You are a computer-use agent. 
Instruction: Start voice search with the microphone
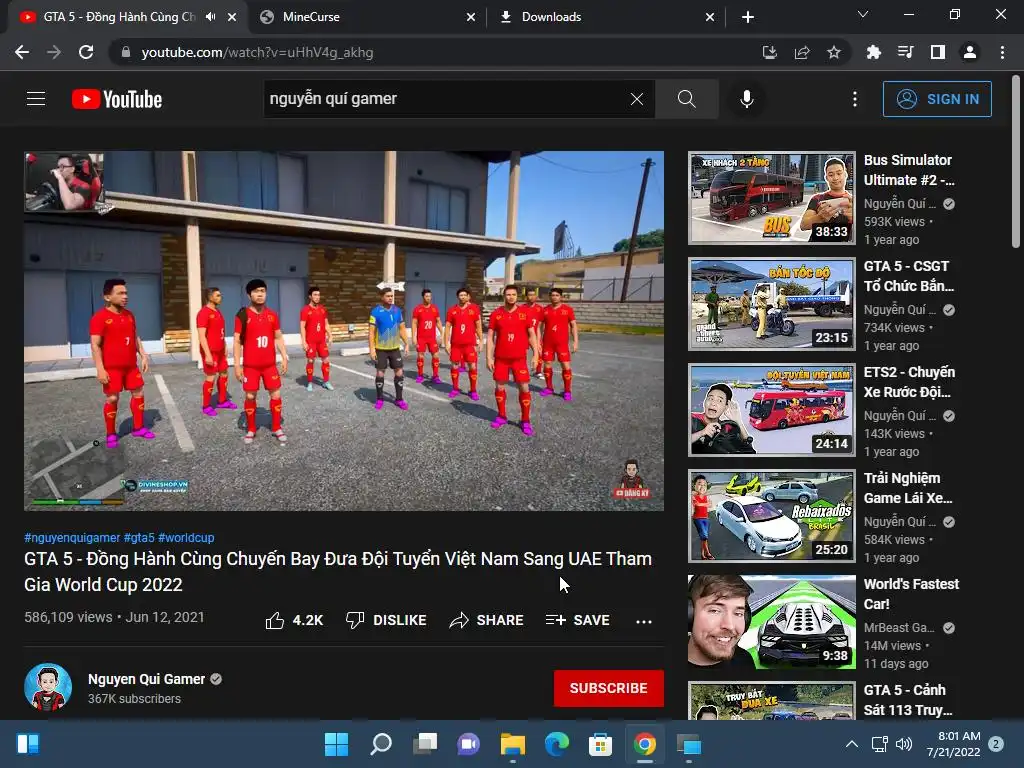(746, 99)
